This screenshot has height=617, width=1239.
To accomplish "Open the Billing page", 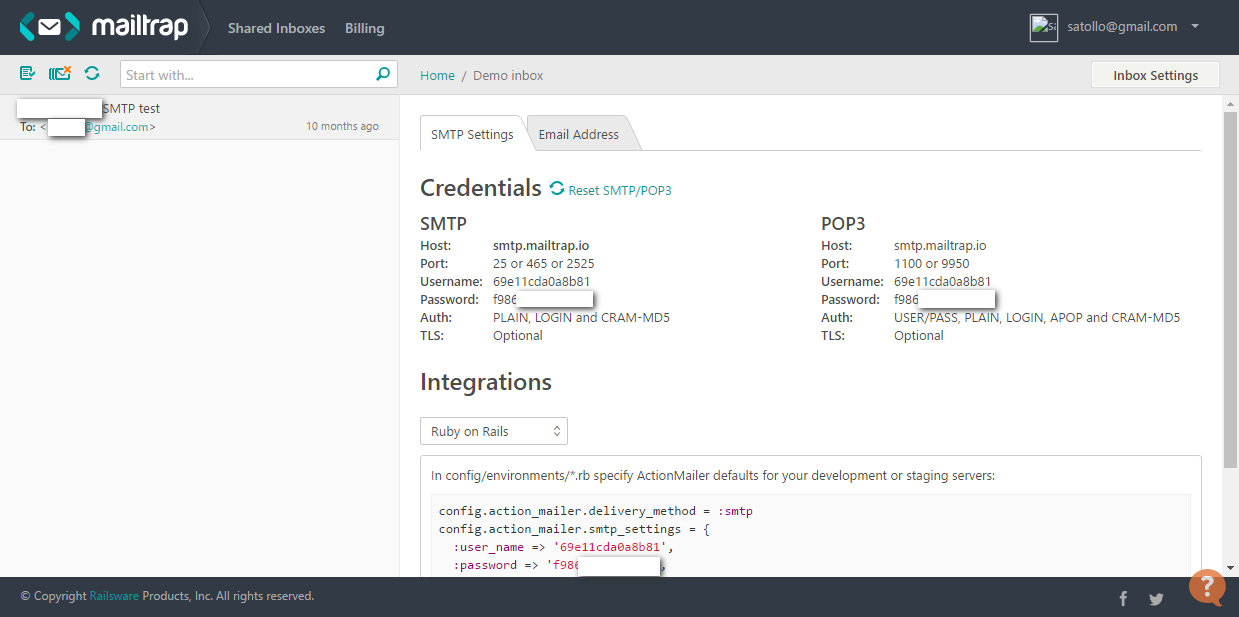I will point(365,28).
